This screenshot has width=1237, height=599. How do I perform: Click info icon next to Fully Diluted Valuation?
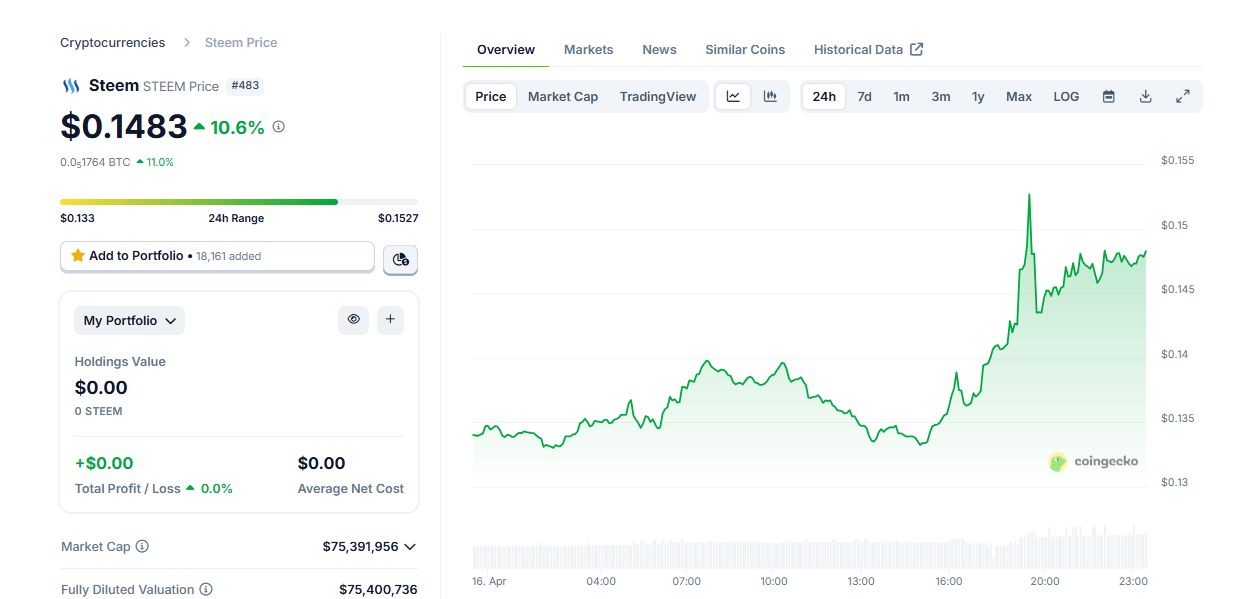coord(206,590)
